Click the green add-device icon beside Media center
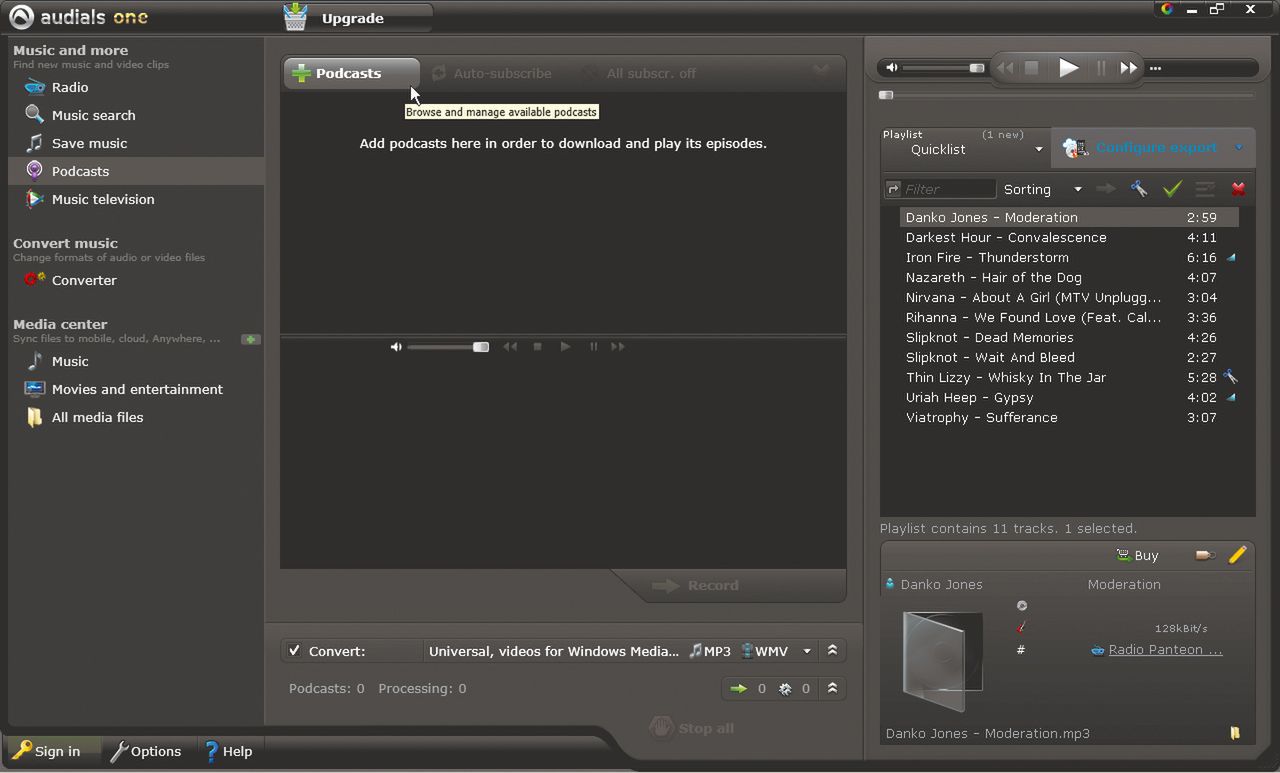Viewport: 1280px width, 773px height. (x=250, y=339)
